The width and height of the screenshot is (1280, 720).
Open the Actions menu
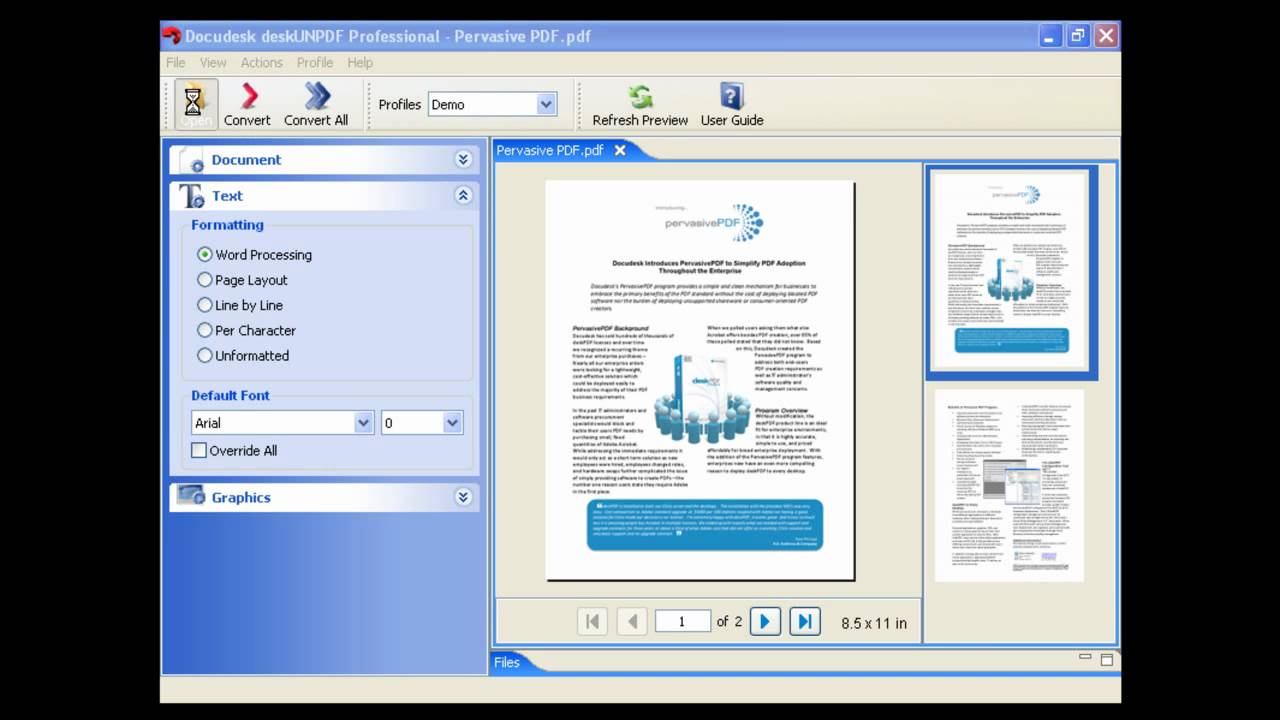click(x=261, y=62)
